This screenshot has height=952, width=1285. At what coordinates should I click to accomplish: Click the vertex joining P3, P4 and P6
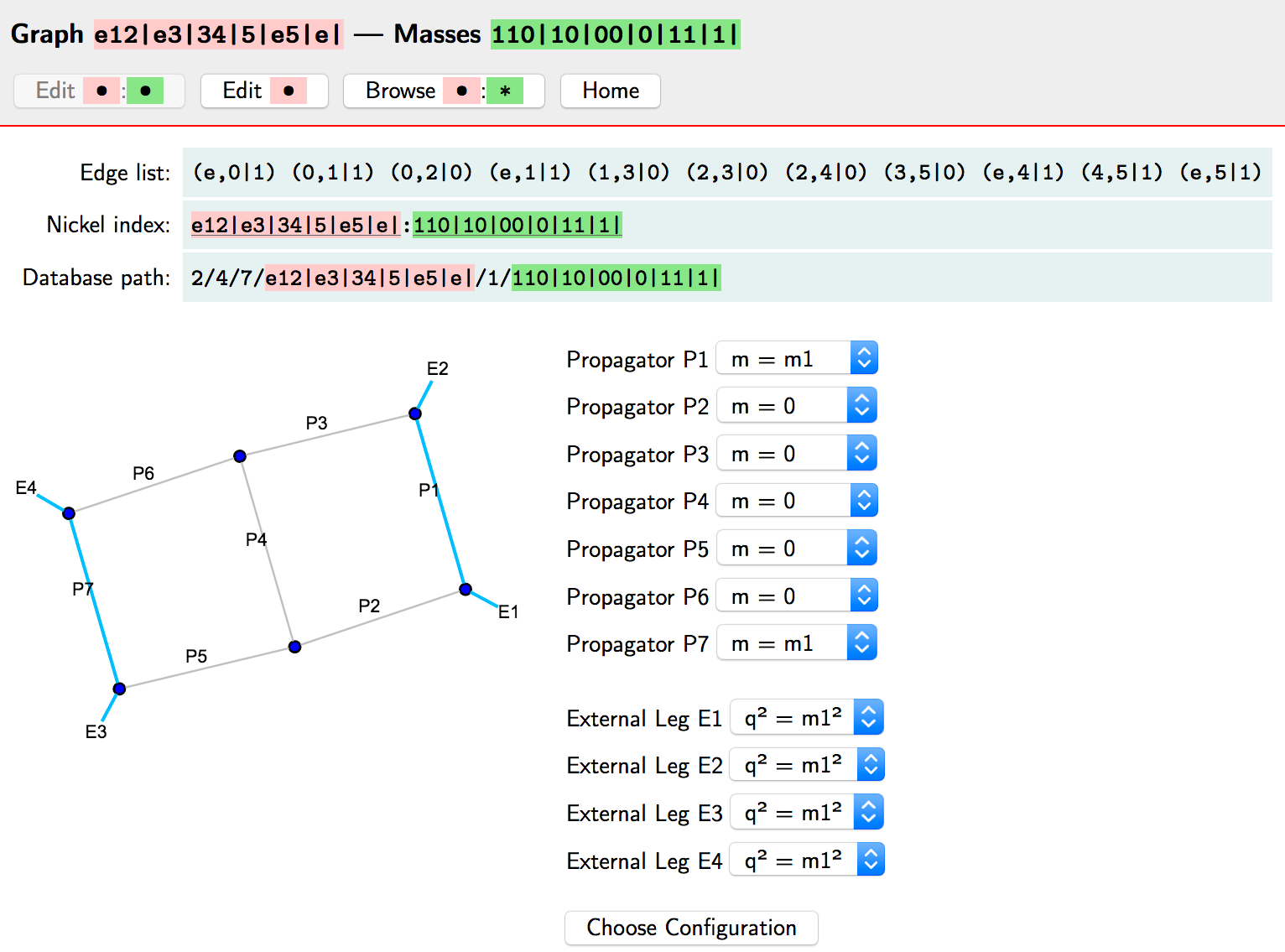240,456
